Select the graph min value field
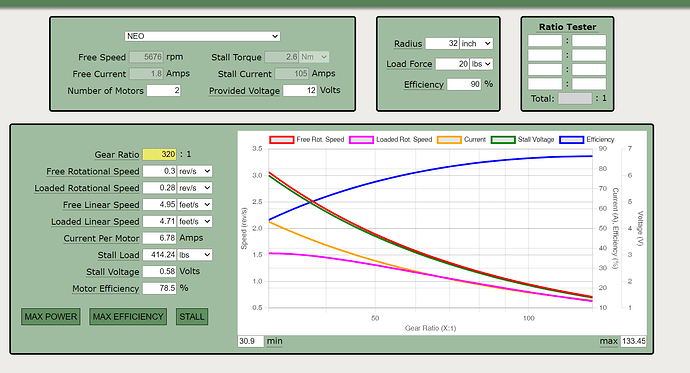The height and width of the screenshot is (373, 690). [x=251, y=341]
